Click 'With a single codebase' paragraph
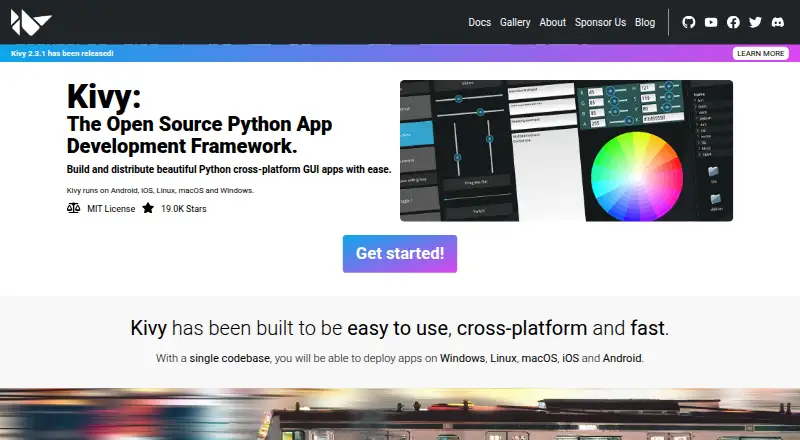 tap(400, 358)
